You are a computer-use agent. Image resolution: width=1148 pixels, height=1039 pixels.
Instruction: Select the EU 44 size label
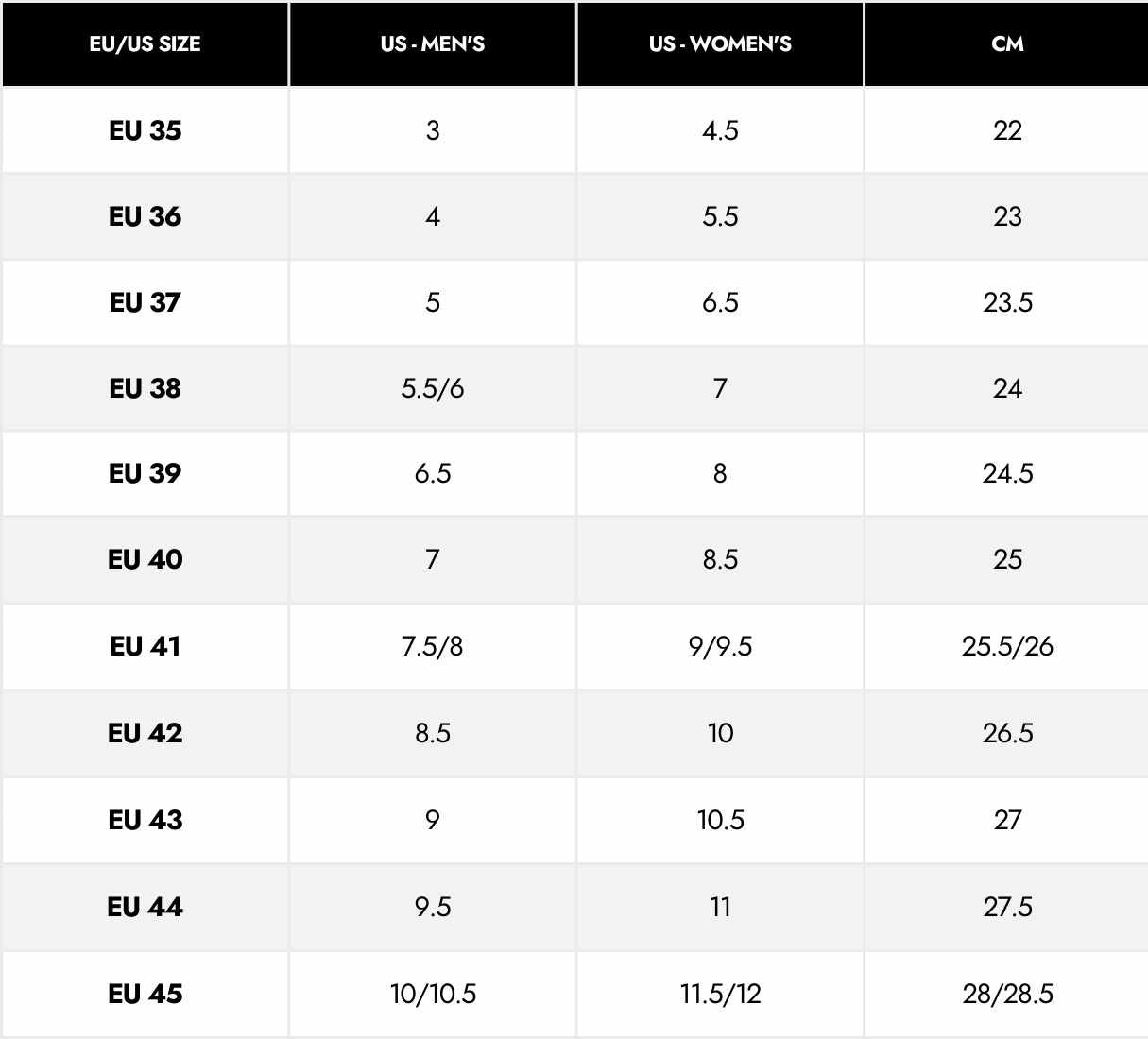(145, 907)
